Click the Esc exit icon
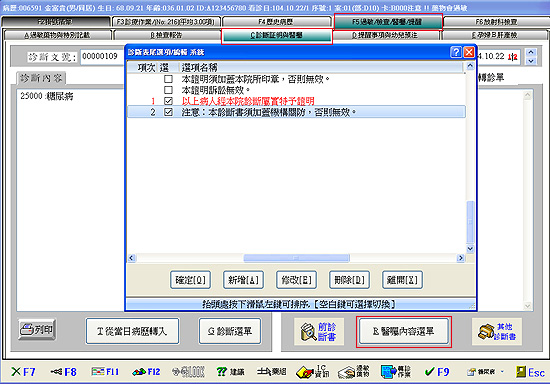The height and width of the screenshot is (384, 550). (x=530, y=372)
